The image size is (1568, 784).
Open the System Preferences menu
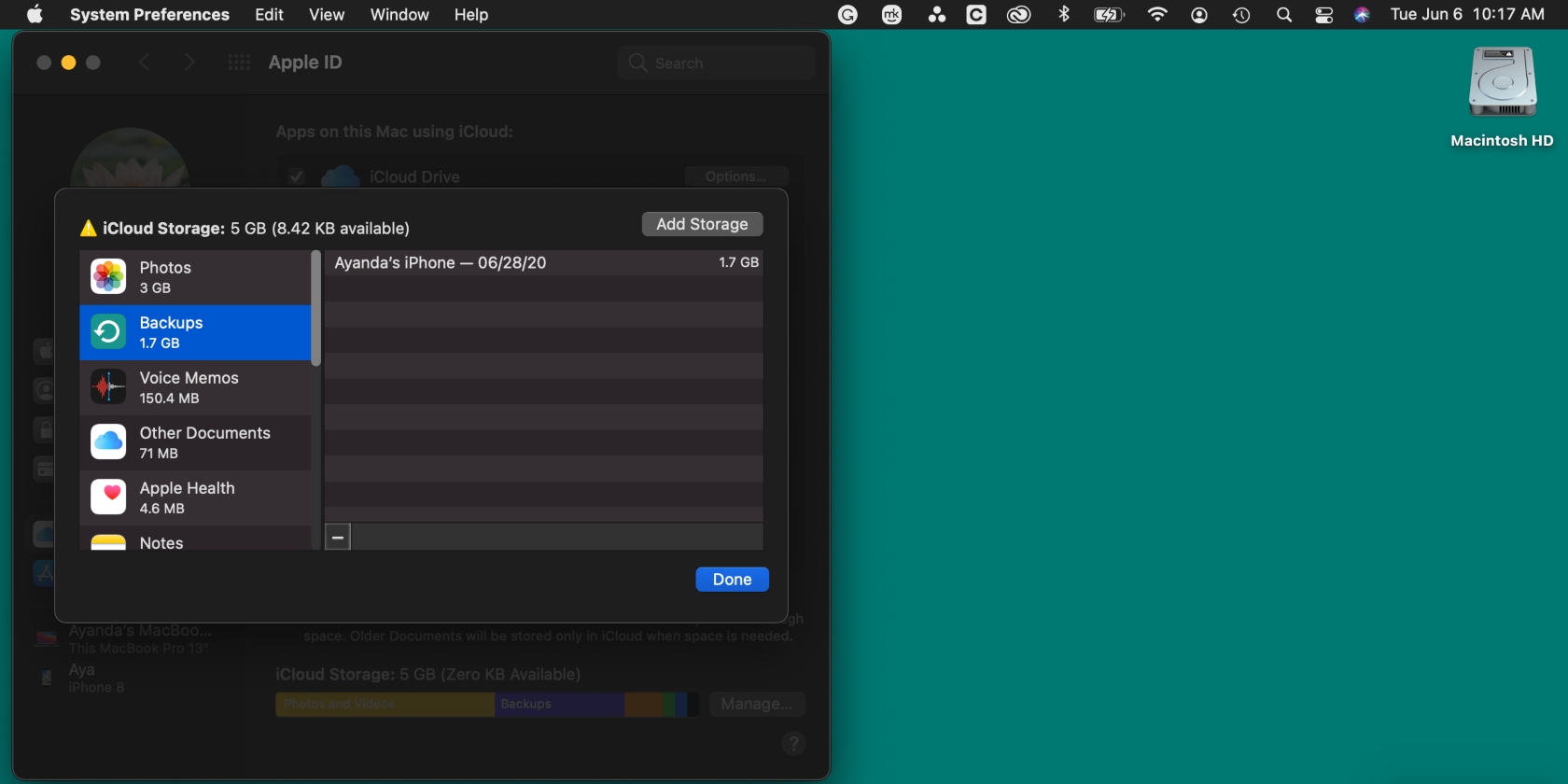click(x=149, y=15)
